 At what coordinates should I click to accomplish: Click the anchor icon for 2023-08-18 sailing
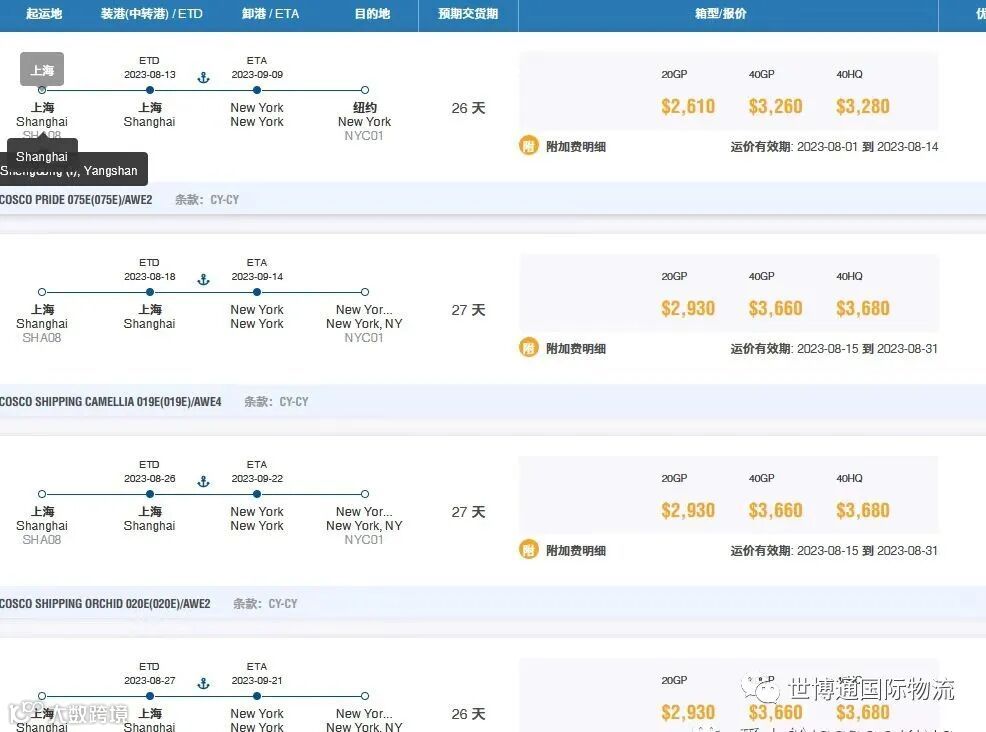tap(203, 279)
